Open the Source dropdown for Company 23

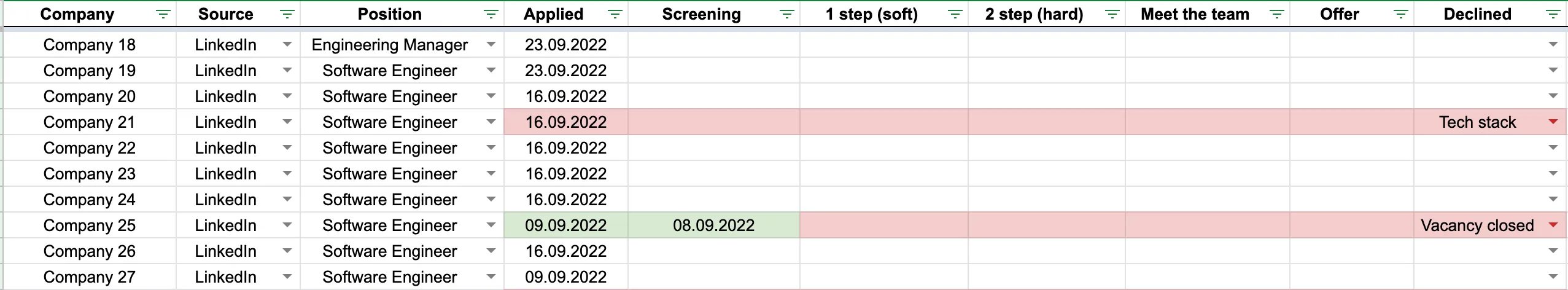pos(287,174)
